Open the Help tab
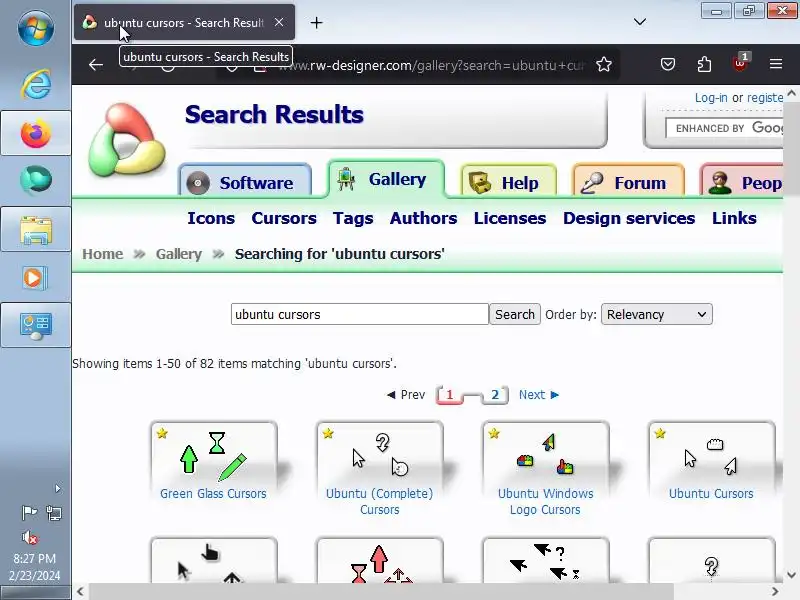Screen dimensions: 800x600 pos(509,180)
